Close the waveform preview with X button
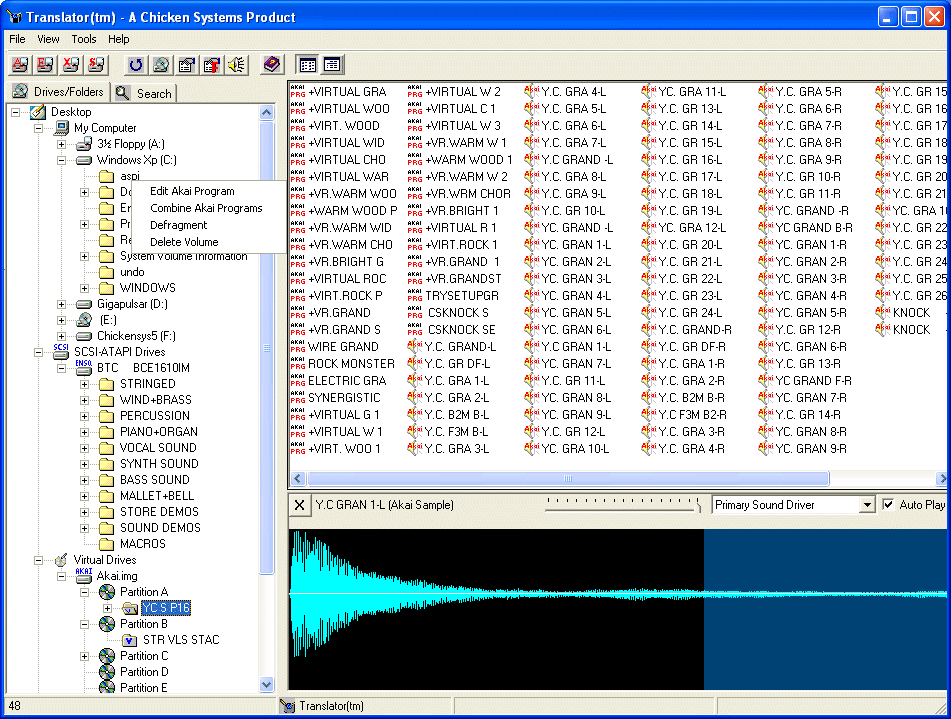The width and height of the screenshot is (951, 719). click(x=299, y=505)
